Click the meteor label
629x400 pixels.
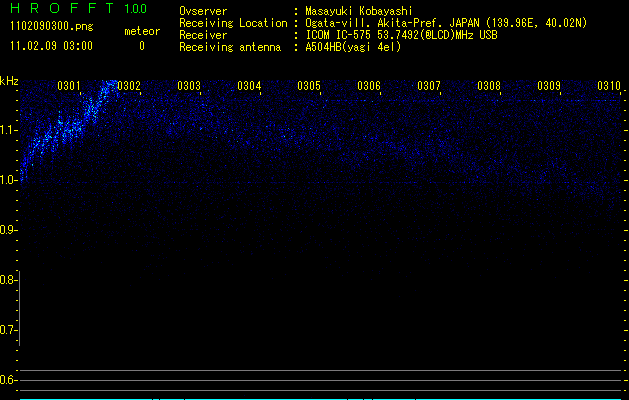(x=142, y=31)
